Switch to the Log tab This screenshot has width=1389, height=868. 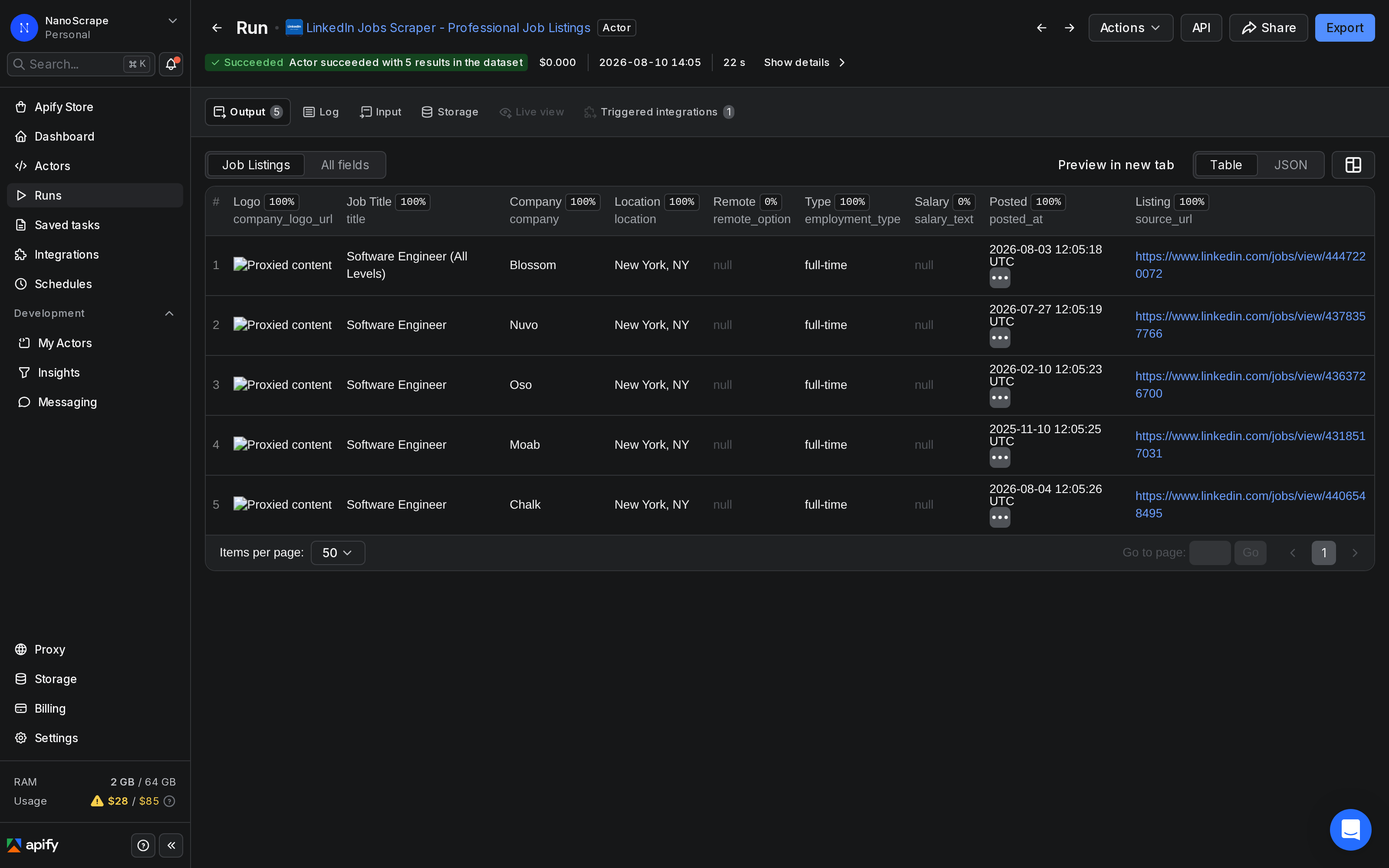click(321, 112)
